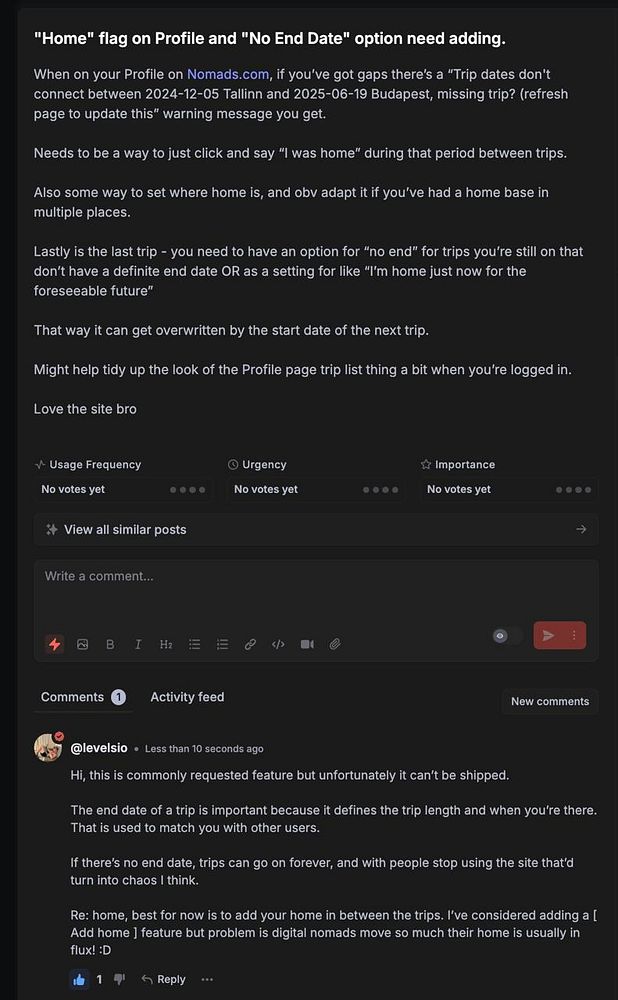Select the Comments tab
The width and height of the screenshot is (618, 1000).
coord(73,697)
